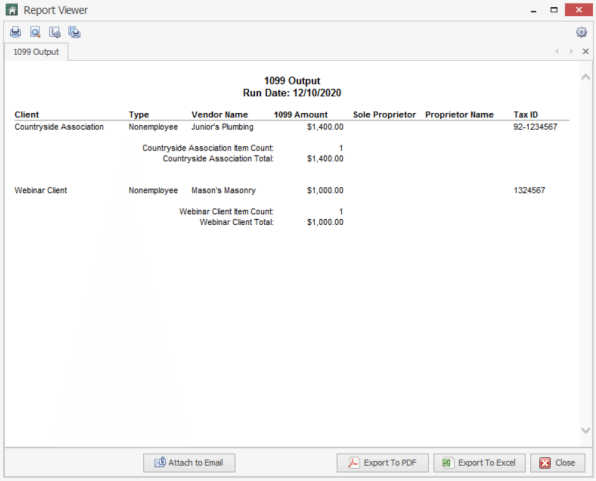Click the scrollbar down arrow
596x481 pixels.
click(586, 430)
